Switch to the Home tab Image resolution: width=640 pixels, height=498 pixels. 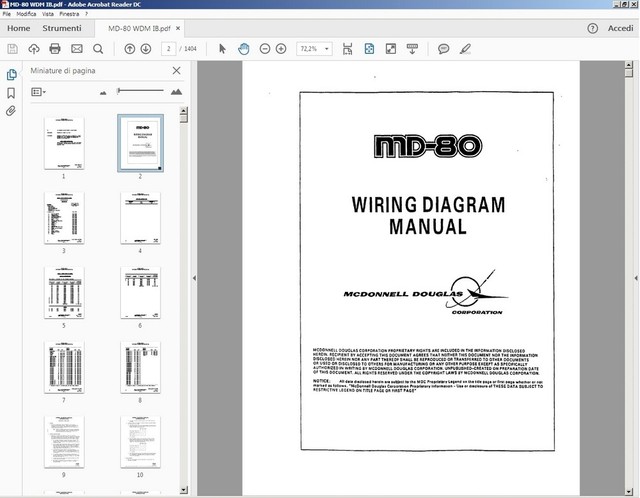(x=19, y=28)
